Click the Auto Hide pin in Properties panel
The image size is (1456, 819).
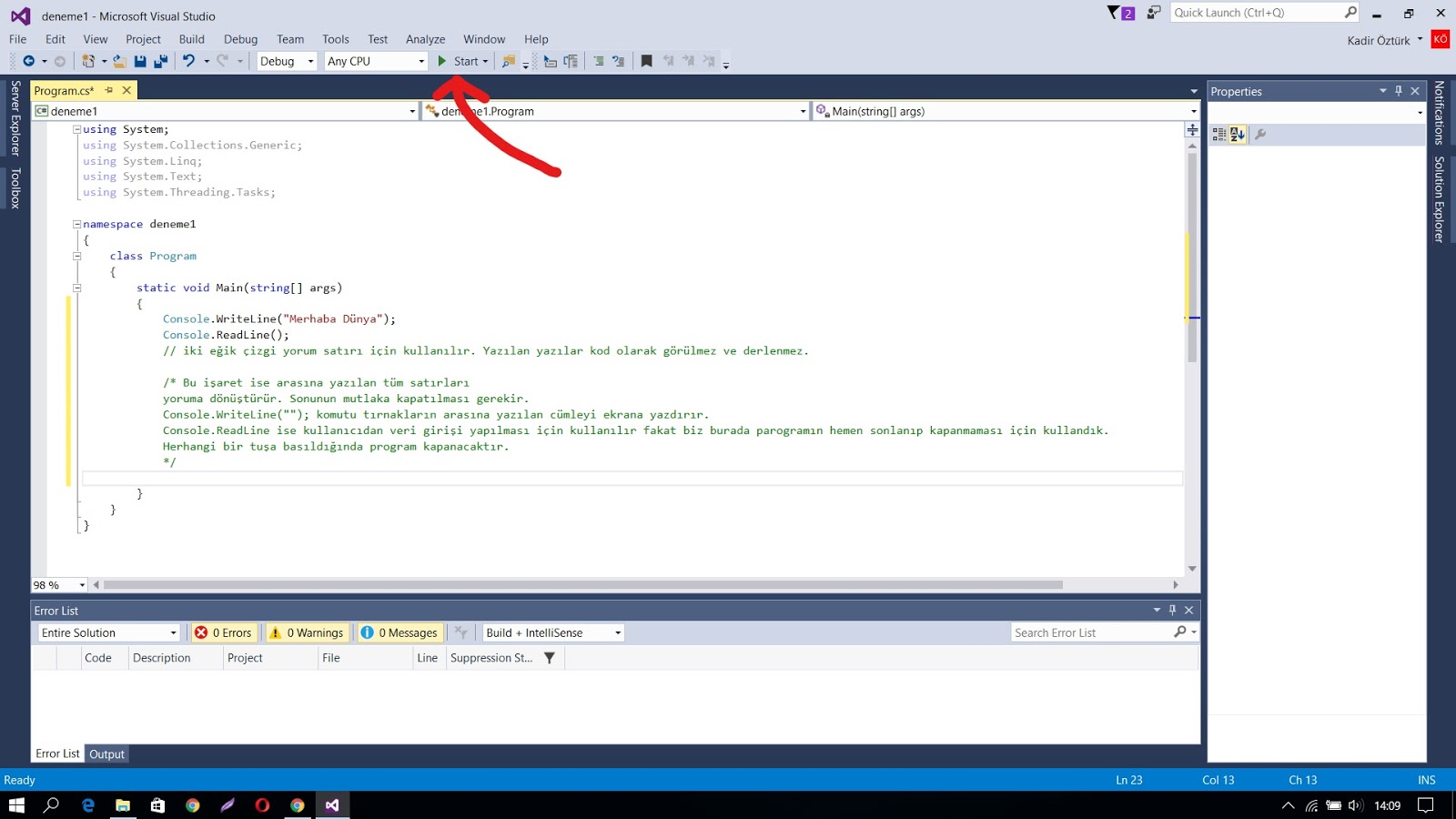point(1399,91)
